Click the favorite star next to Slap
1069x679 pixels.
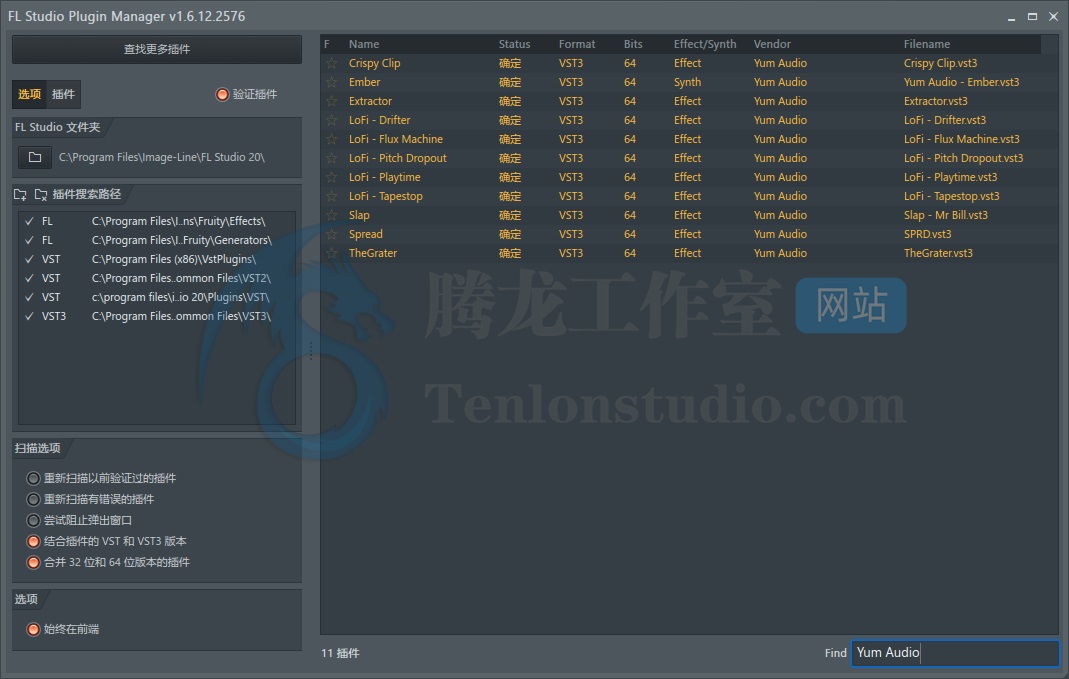click(x=331, y=215)
